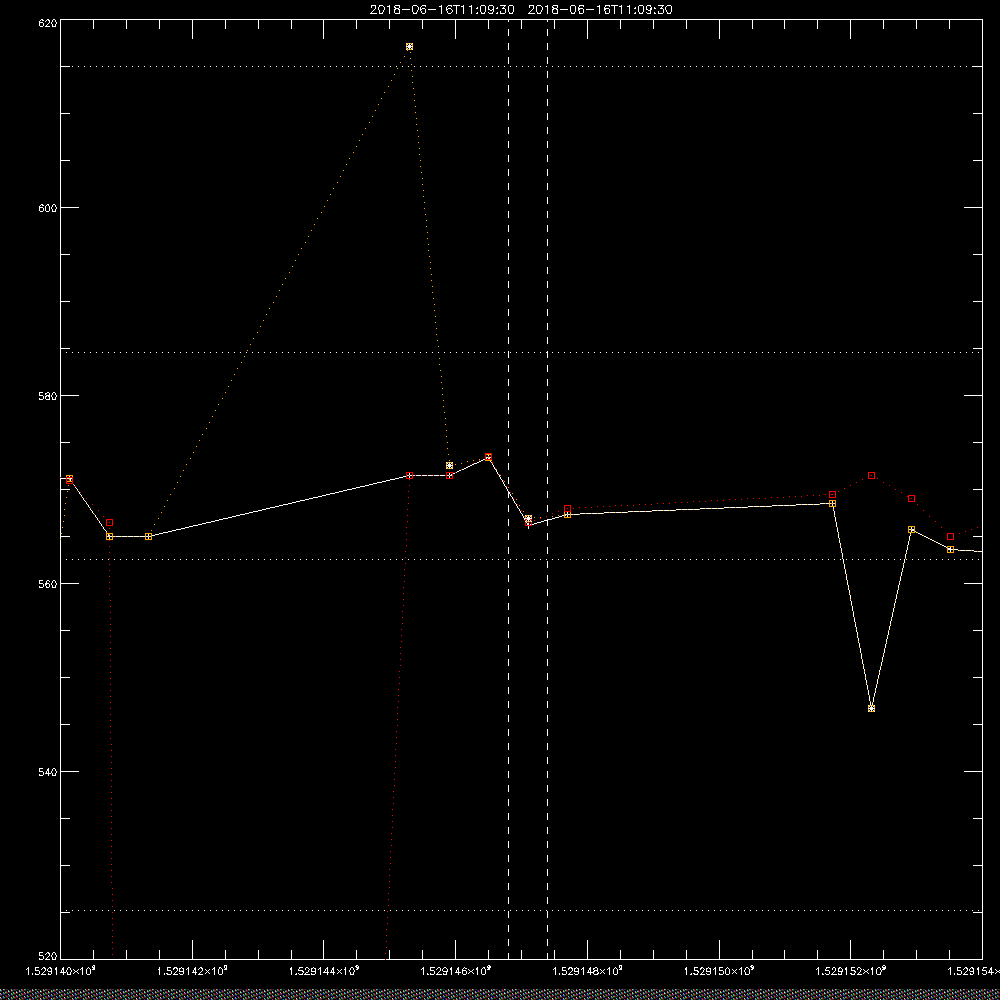The image size is (1000, 1000).
Task: Click the horizontal dotted line near 615
Action: pos(521,66)
